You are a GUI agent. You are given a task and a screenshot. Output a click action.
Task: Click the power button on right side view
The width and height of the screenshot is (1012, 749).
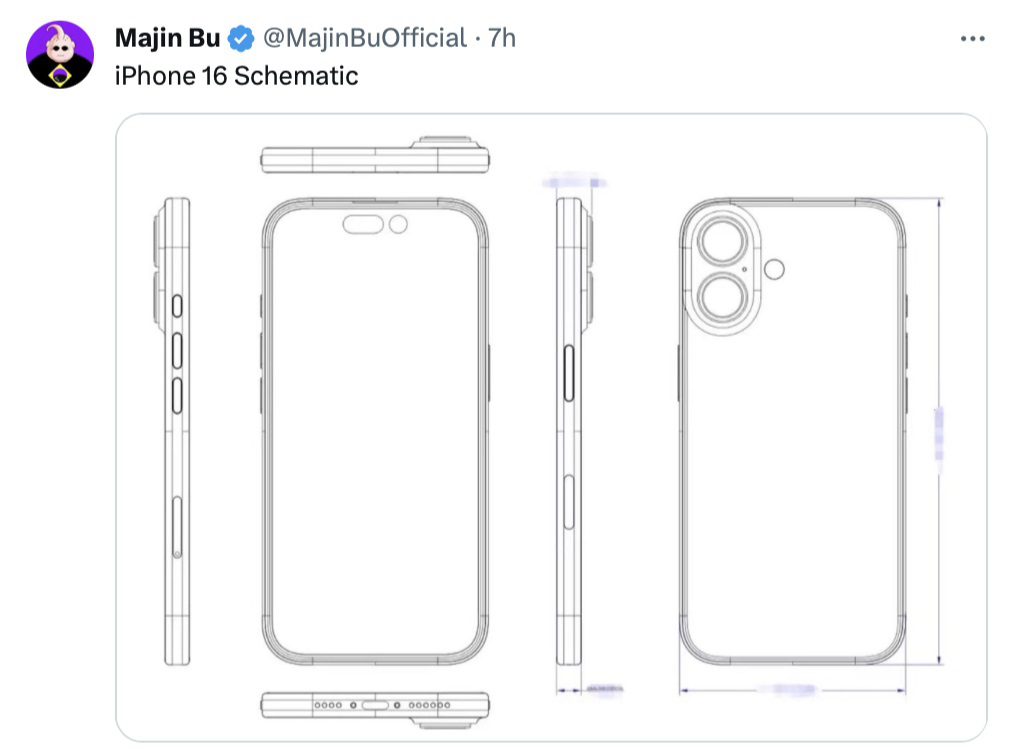click(x=569, y=374)
